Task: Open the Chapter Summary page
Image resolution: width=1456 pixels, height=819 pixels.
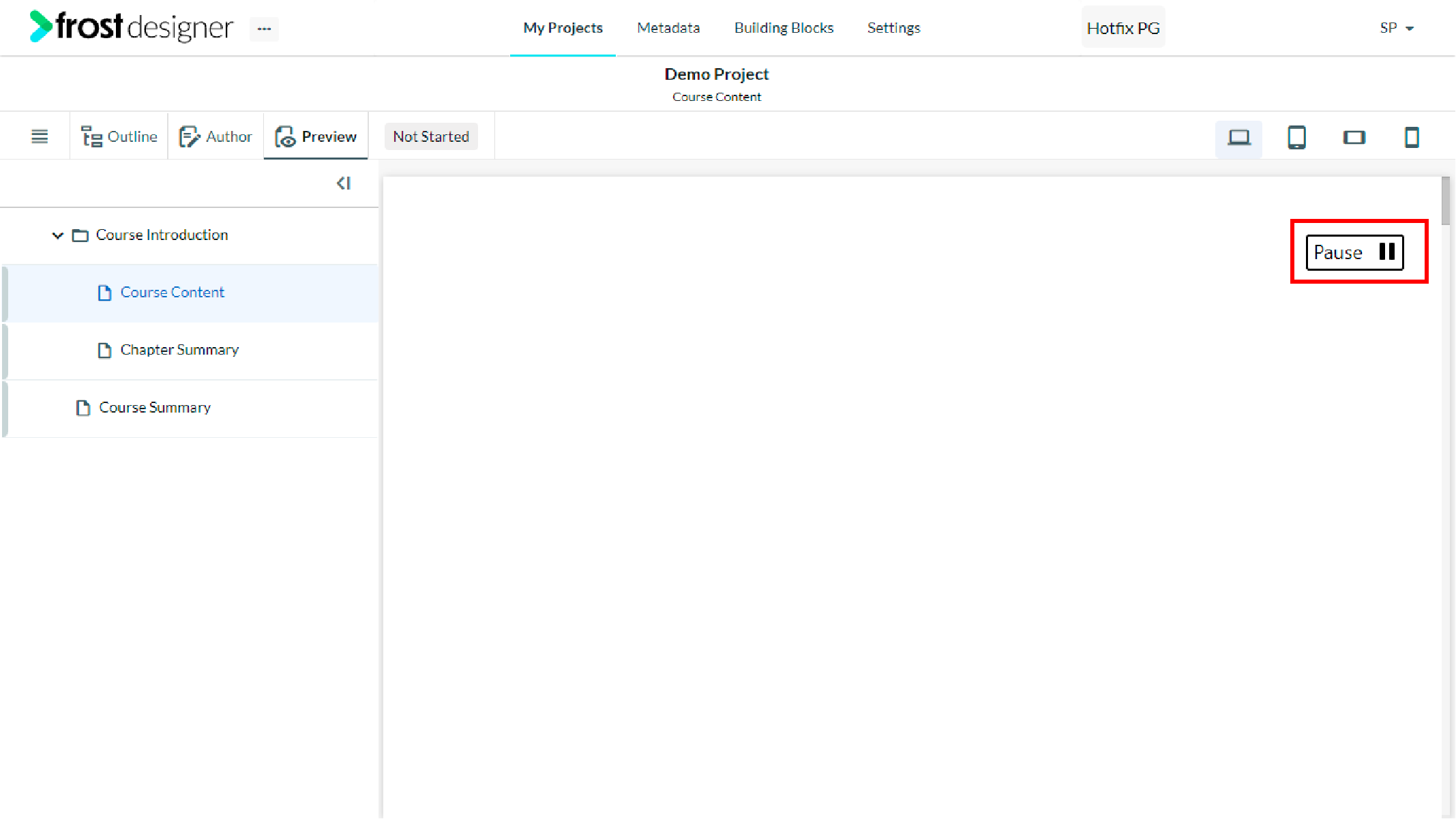Action: click(x=179, y=350)
